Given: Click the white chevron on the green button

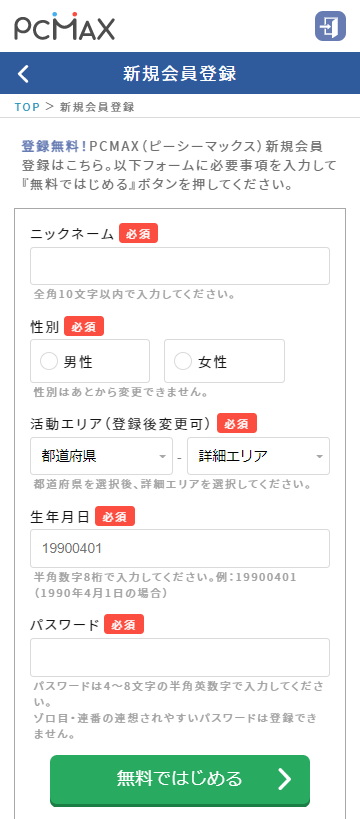Looking at the screenshot, I should [x=284, y=779].
